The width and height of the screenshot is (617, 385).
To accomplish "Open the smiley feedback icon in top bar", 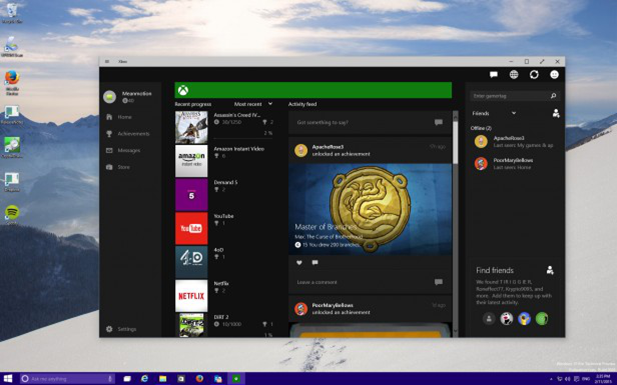I will coord(554,74).
